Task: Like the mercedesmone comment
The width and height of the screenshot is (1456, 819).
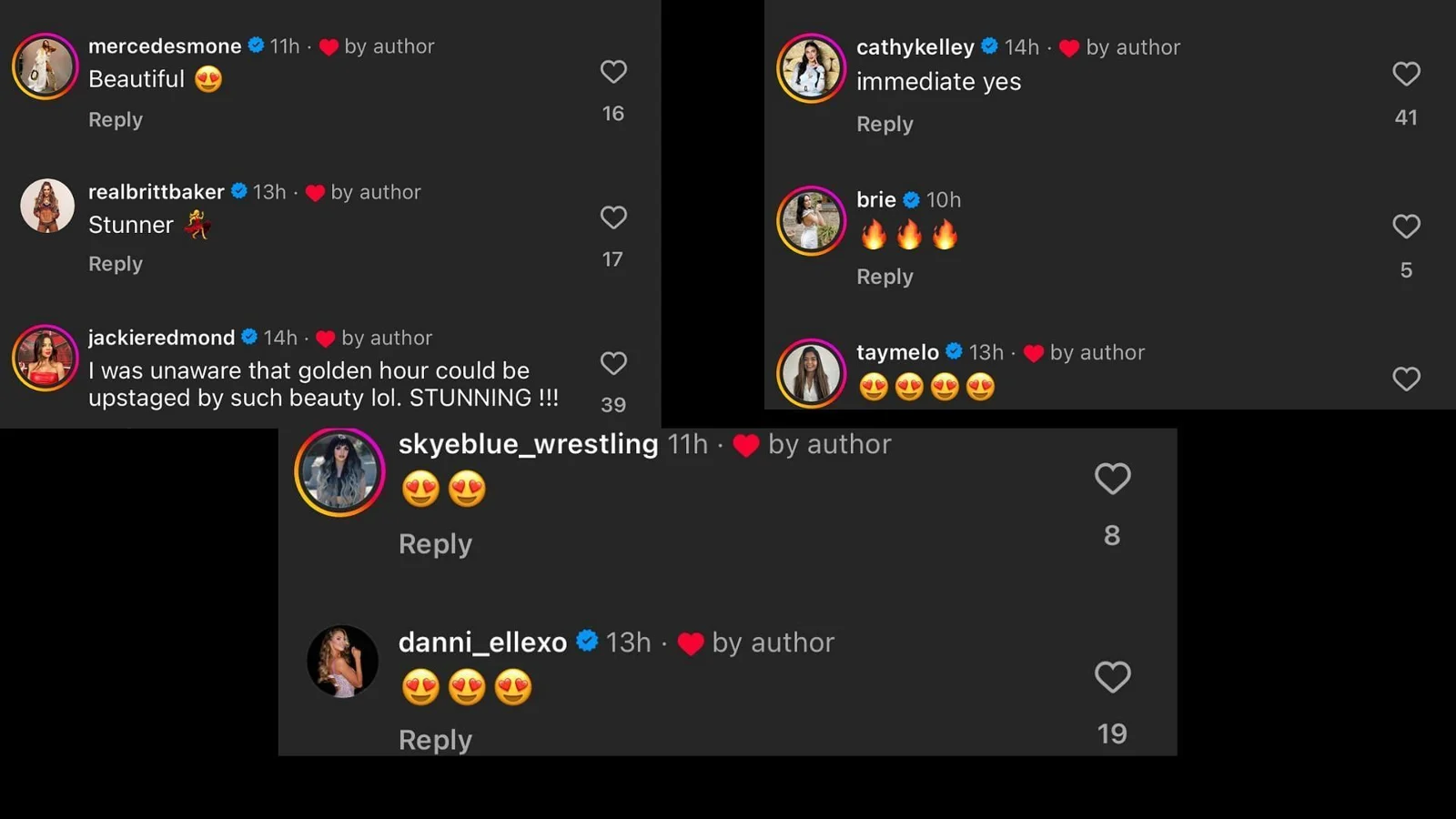Action: [613, 72]
